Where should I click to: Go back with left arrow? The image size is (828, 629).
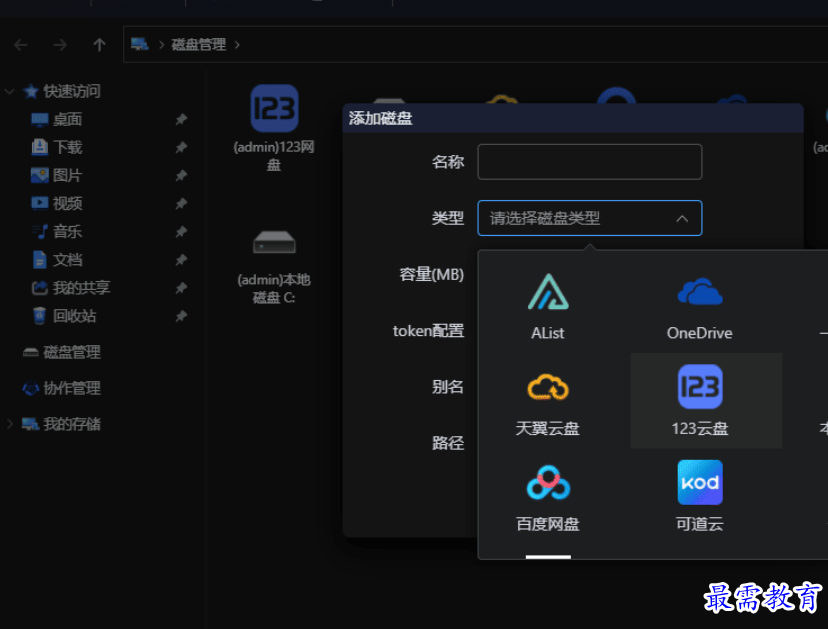(x=21, y=45)
